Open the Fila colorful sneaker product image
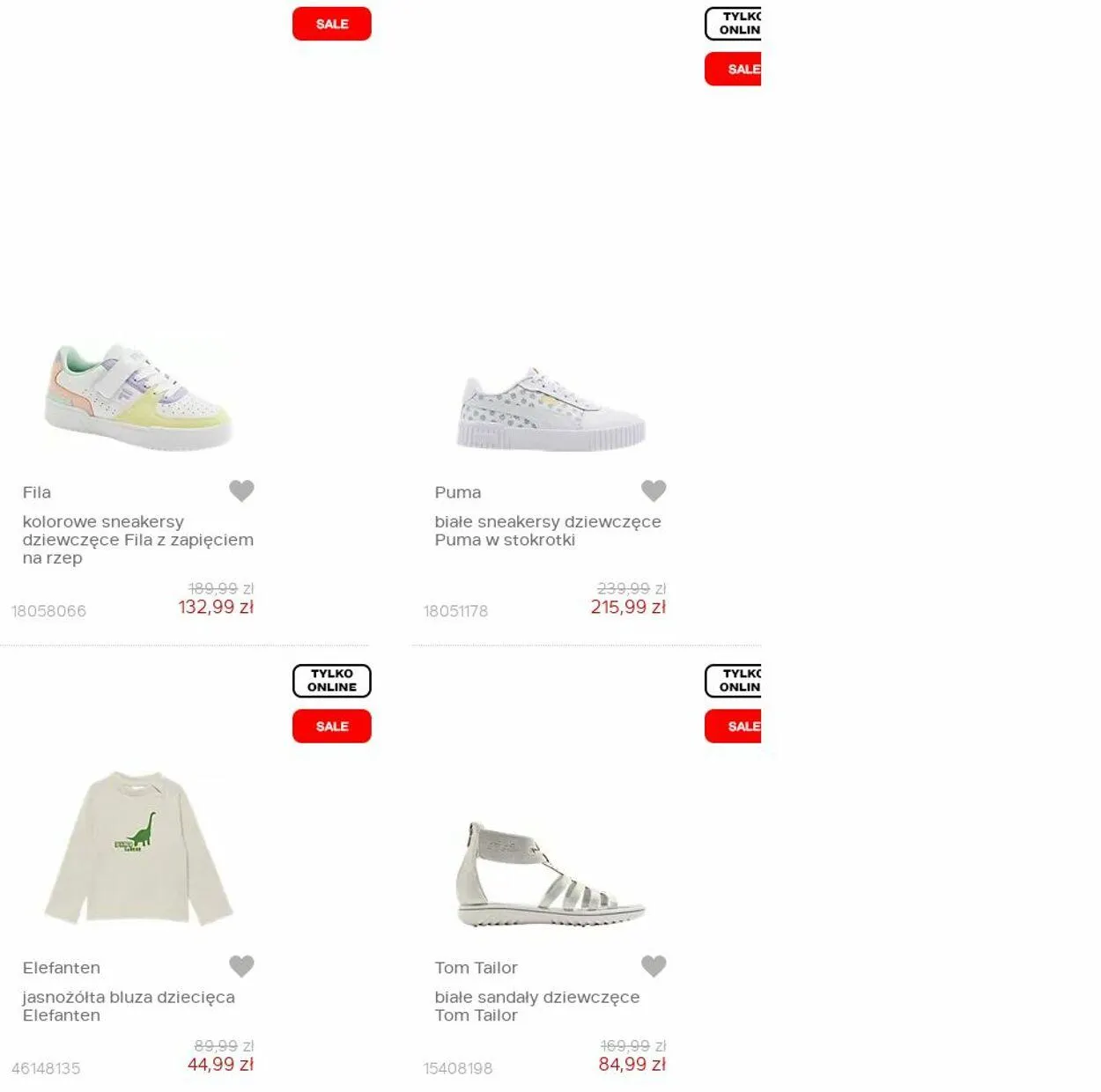The width and height of the screenshot is (1101, 1092). [x=138, y=397]
